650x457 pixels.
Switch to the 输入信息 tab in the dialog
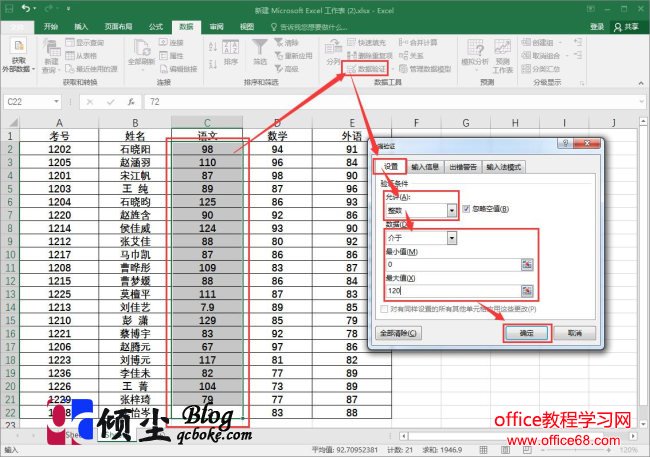click(x=425, y=167)
